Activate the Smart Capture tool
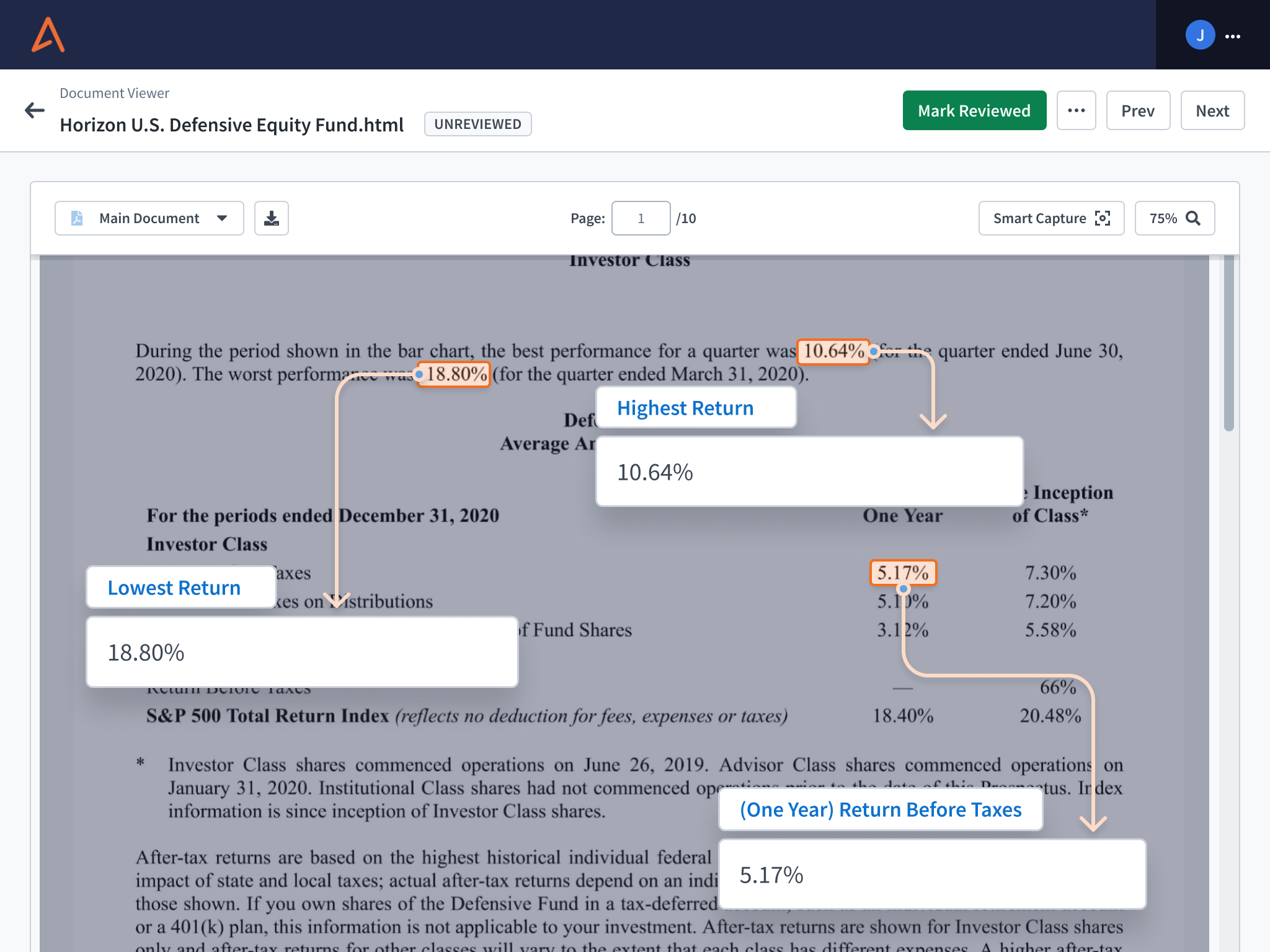The height and width of the screenshot is (952, 1270). tap(1050, 218)
